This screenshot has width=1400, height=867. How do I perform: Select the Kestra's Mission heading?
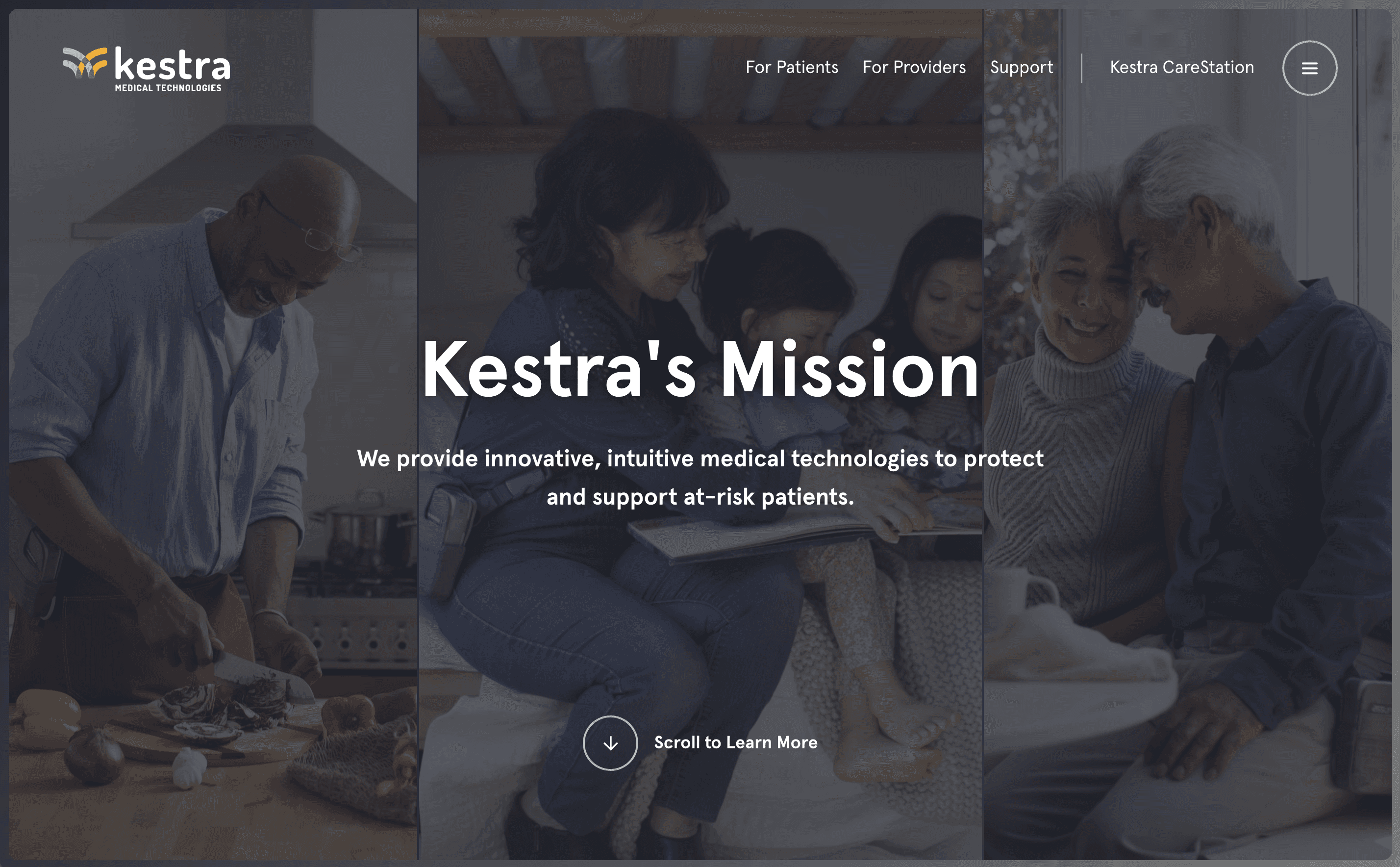(x=700, y=370)
